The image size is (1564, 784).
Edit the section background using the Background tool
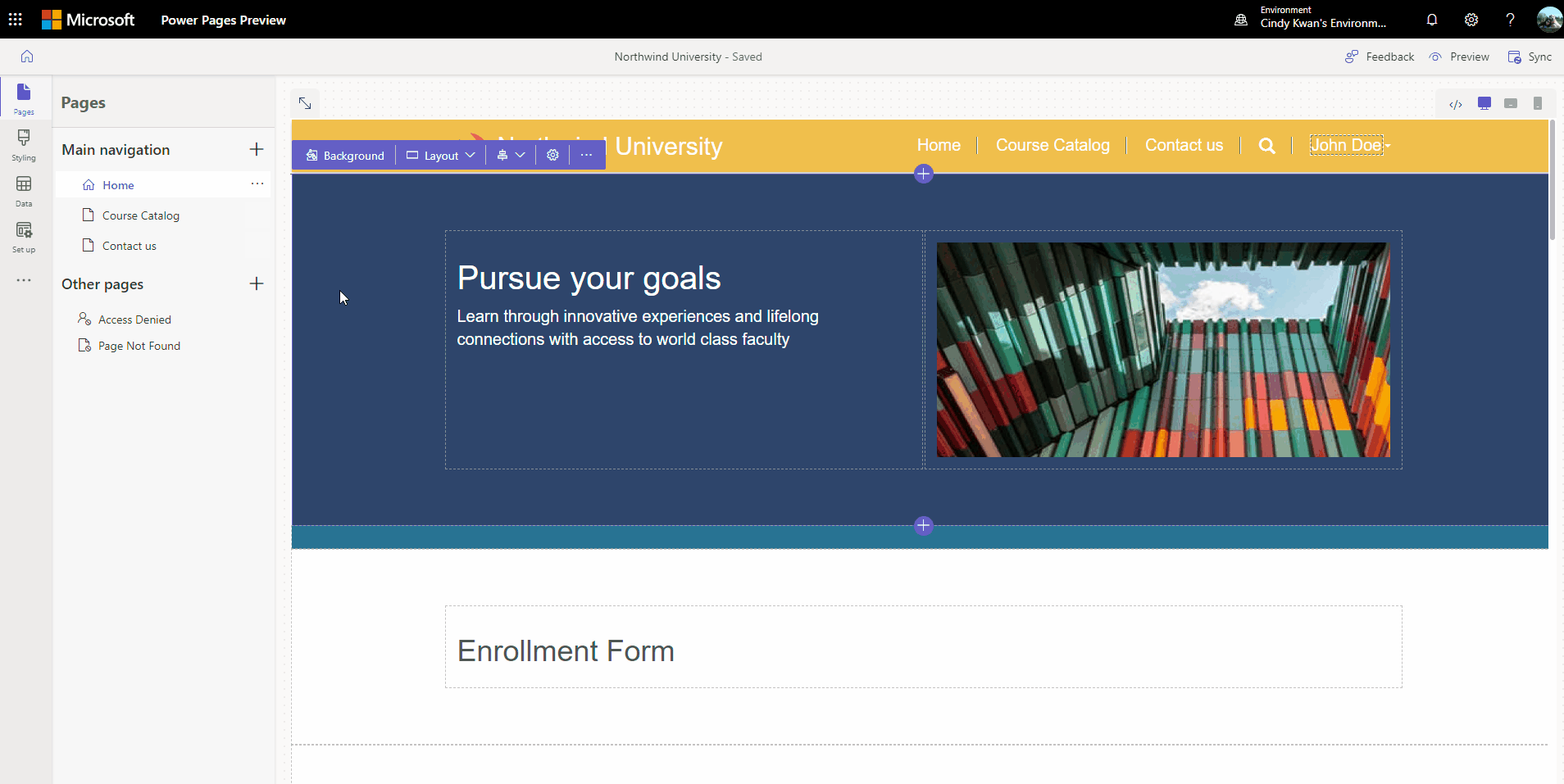pyautogui.click(x=344, y=155)
